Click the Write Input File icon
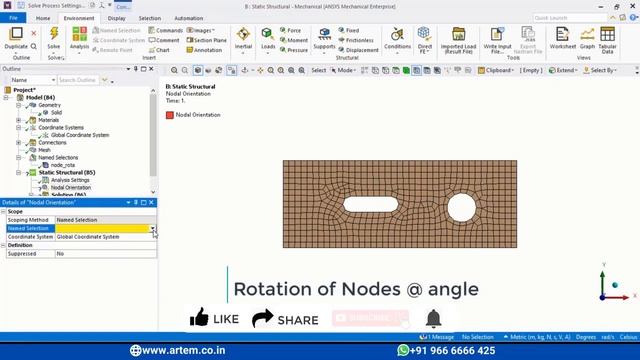 coord(497,34)
